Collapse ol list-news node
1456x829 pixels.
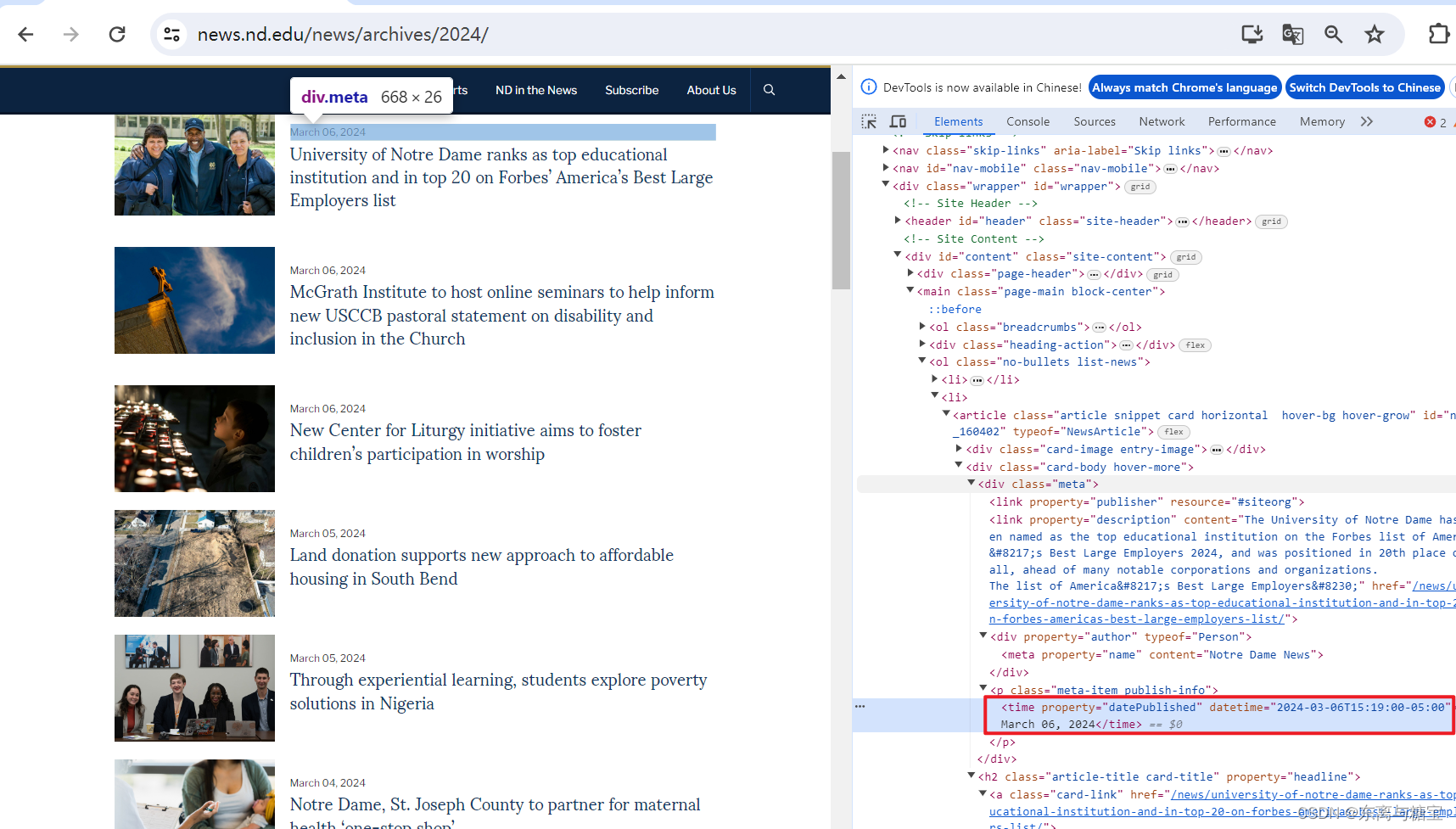click(x=922, y=361)
